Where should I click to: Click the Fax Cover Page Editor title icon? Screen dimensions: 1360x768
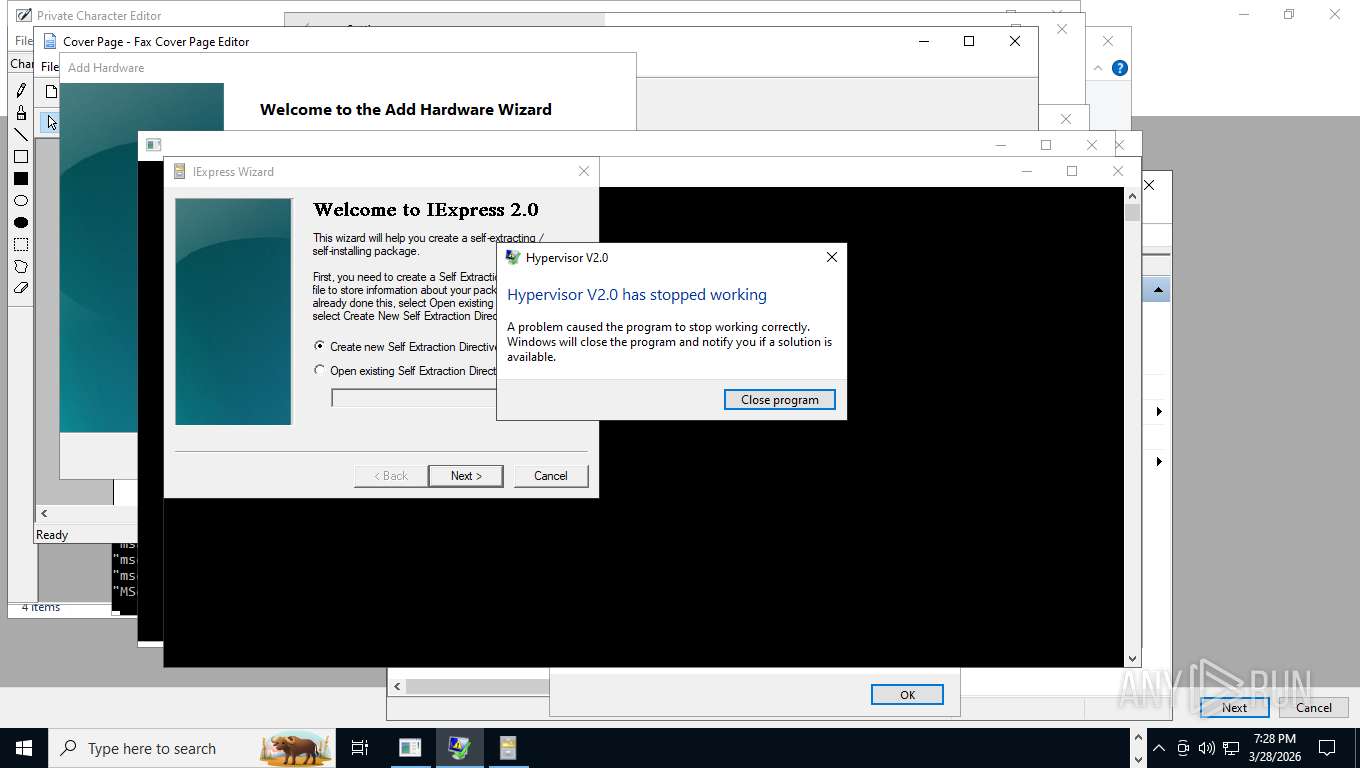[50, 41]
